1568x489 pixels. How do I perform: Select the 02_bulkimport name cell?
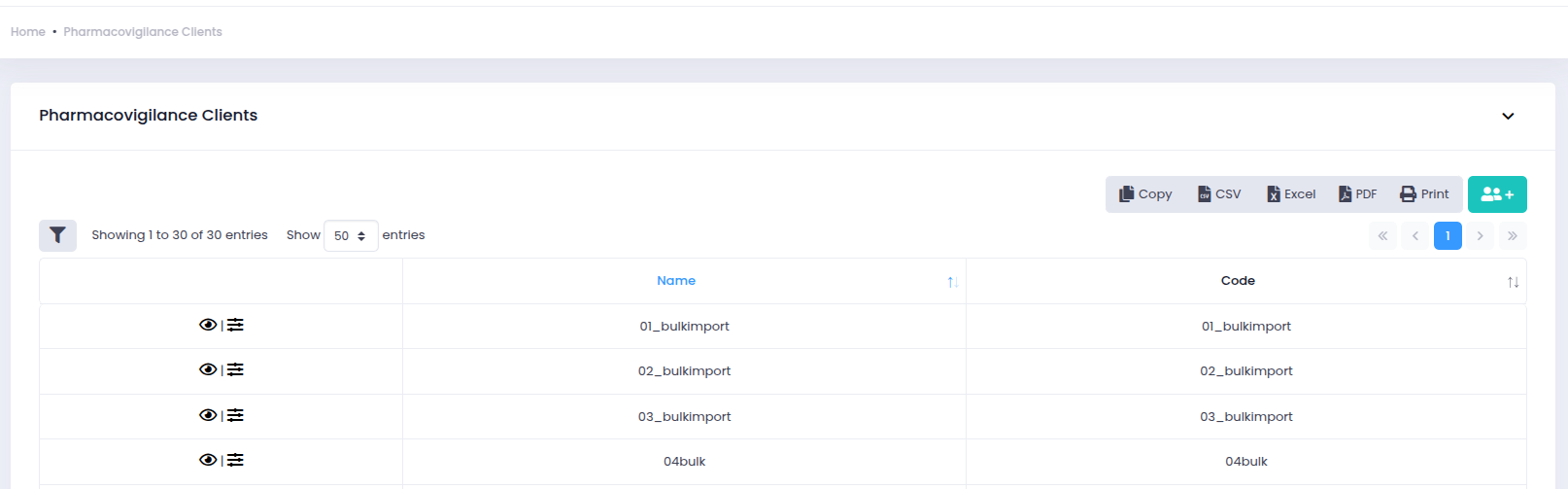tap(684, 370)
